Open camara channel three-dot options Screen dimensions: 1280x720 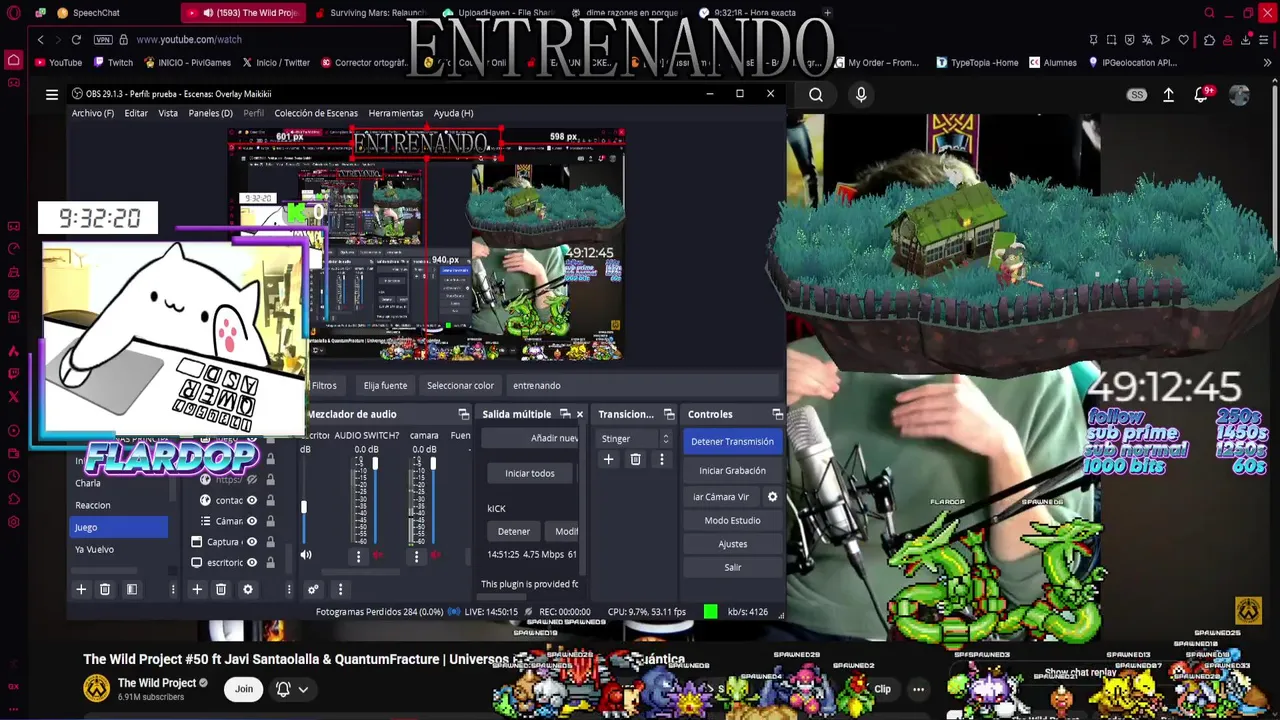pyautogui.click(x=416, y=556)
